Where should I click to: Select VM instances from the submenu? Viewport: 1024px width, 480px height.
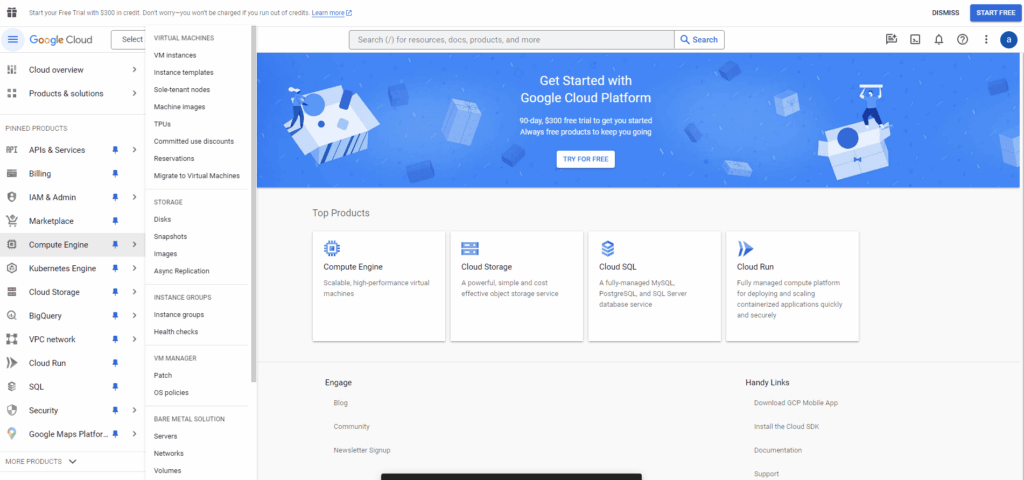[x=175, y=55]
